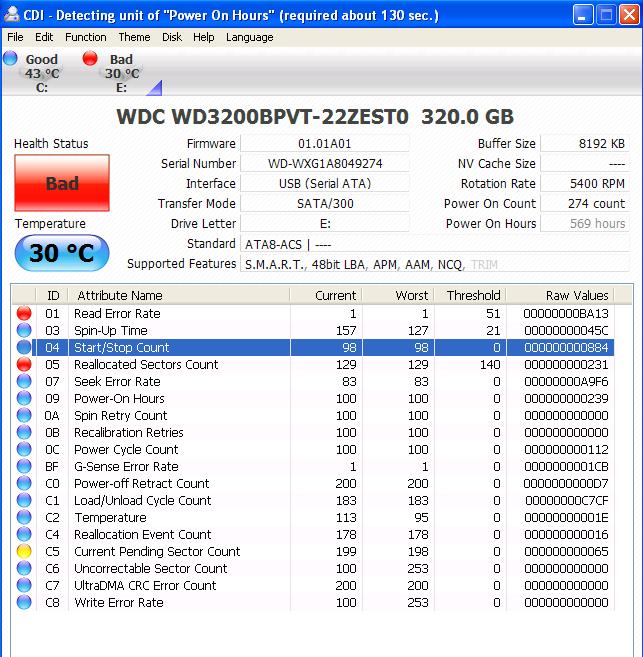The height and width of the screenshot is (657, 643).
Task: Click the Worst column header
Action: [398, 295]
